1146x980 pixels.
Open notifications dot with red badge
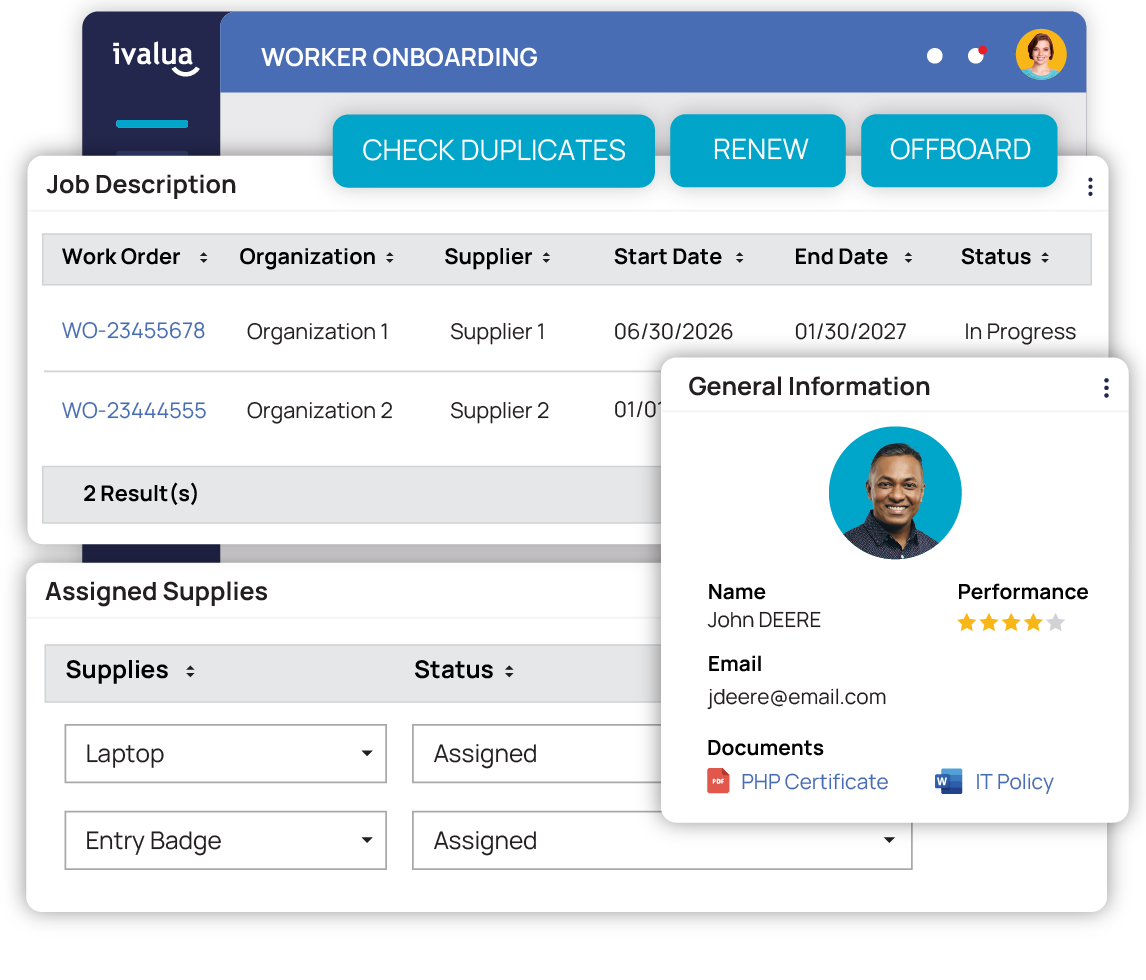(x=977, y=55)
